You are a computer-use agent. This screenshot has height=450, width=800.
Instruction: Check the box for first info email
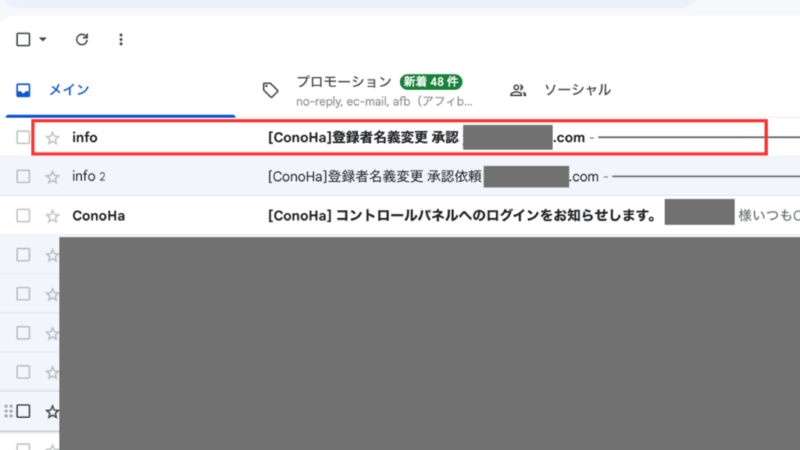pos(23,138)
